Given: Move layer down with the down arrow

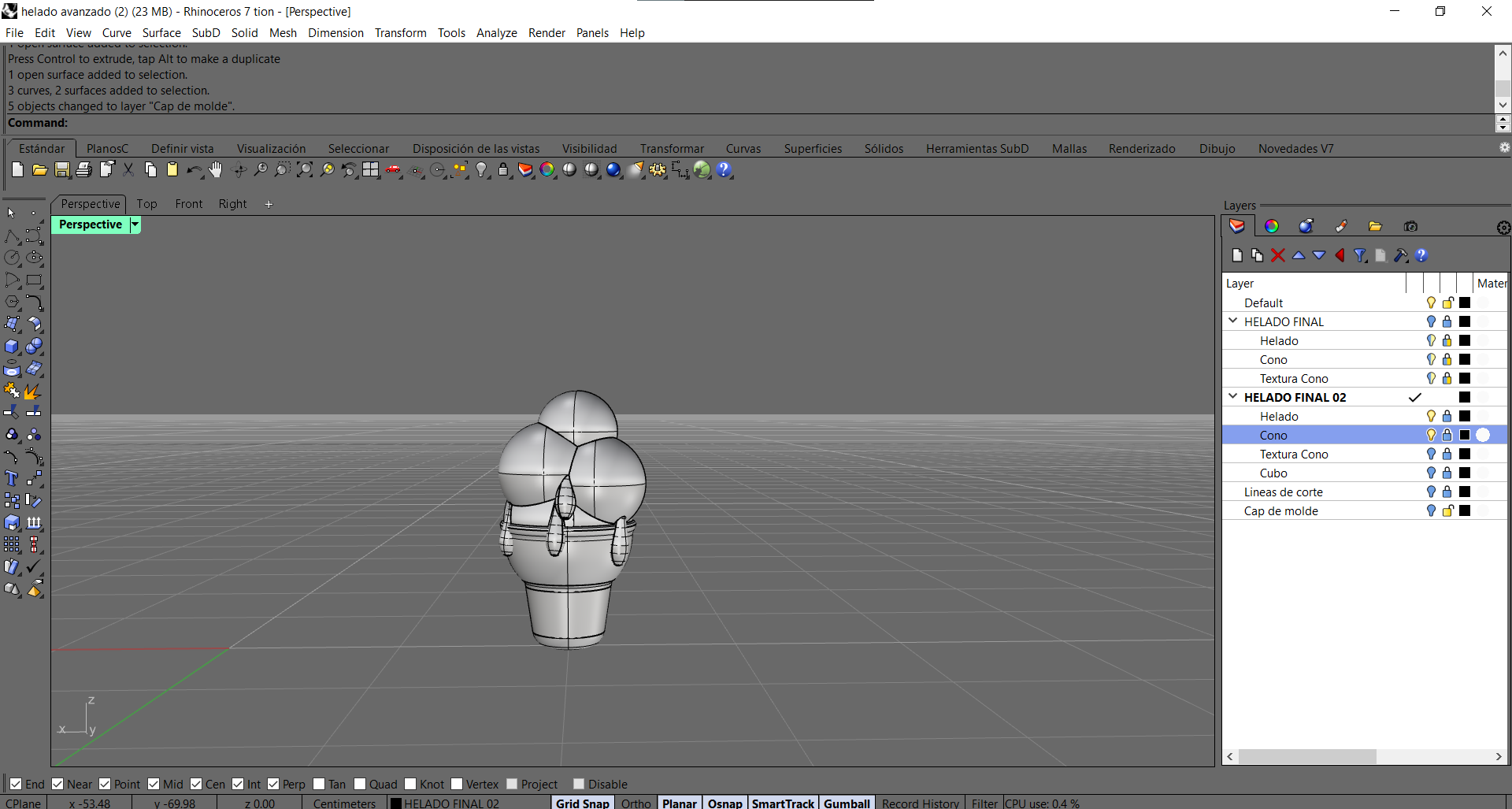Looking at the screenshot, I should tap(1319, 255).
